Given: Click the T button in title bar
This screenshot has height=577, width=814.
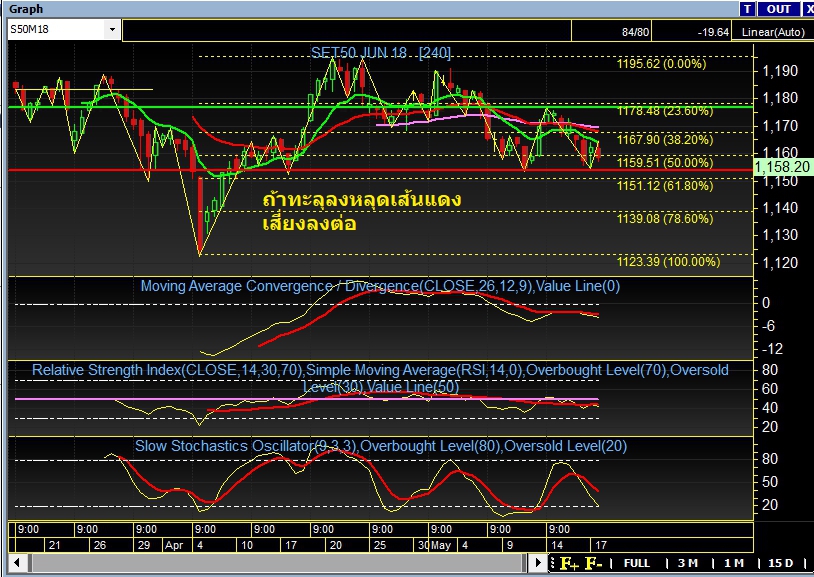Looking at the screenshot, I should (x=747, y=9).
